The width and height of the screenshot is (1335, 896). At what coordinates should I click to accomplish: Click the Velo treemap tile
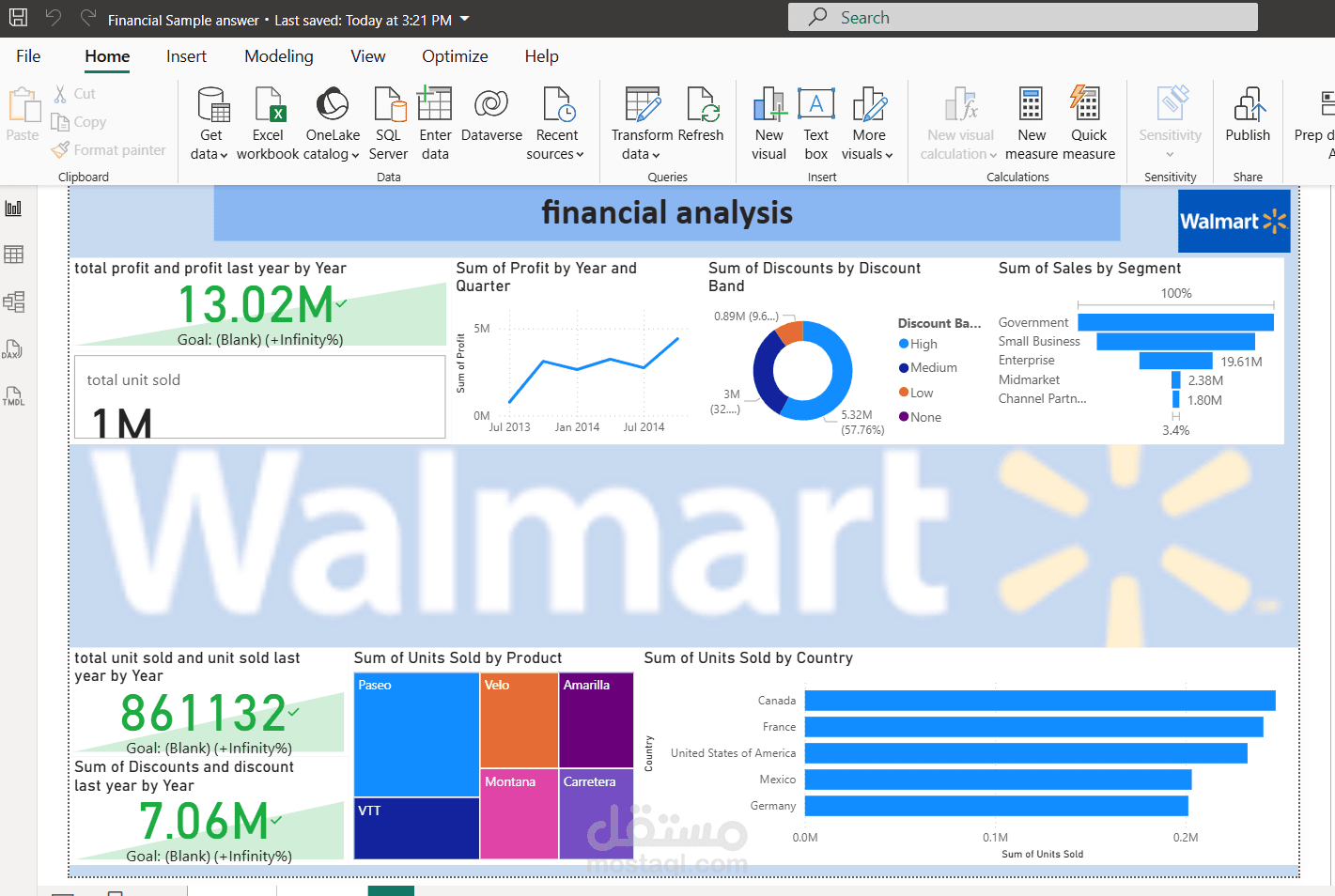(520, 720)
